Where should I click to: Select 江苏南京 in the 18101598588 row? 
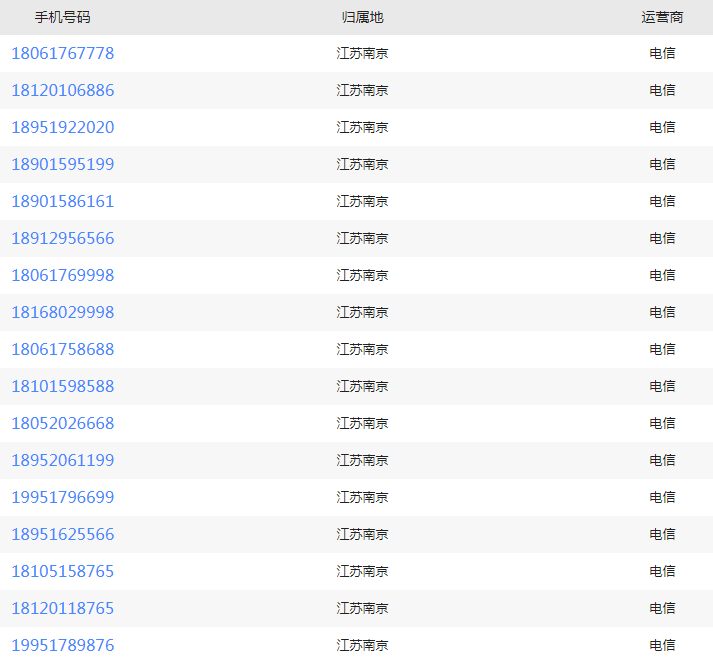(x=362, y=387)
